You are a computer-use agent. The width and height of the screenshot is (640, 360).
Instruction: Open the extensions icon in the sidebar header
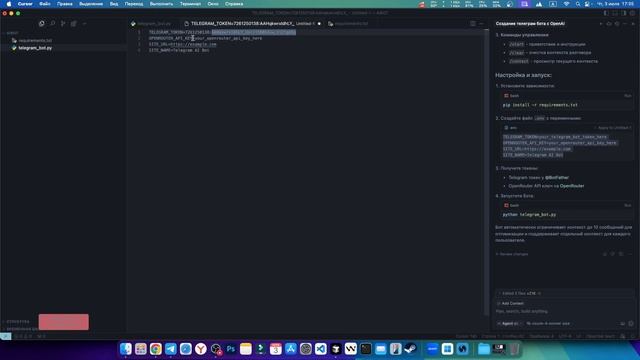point(73,24)
